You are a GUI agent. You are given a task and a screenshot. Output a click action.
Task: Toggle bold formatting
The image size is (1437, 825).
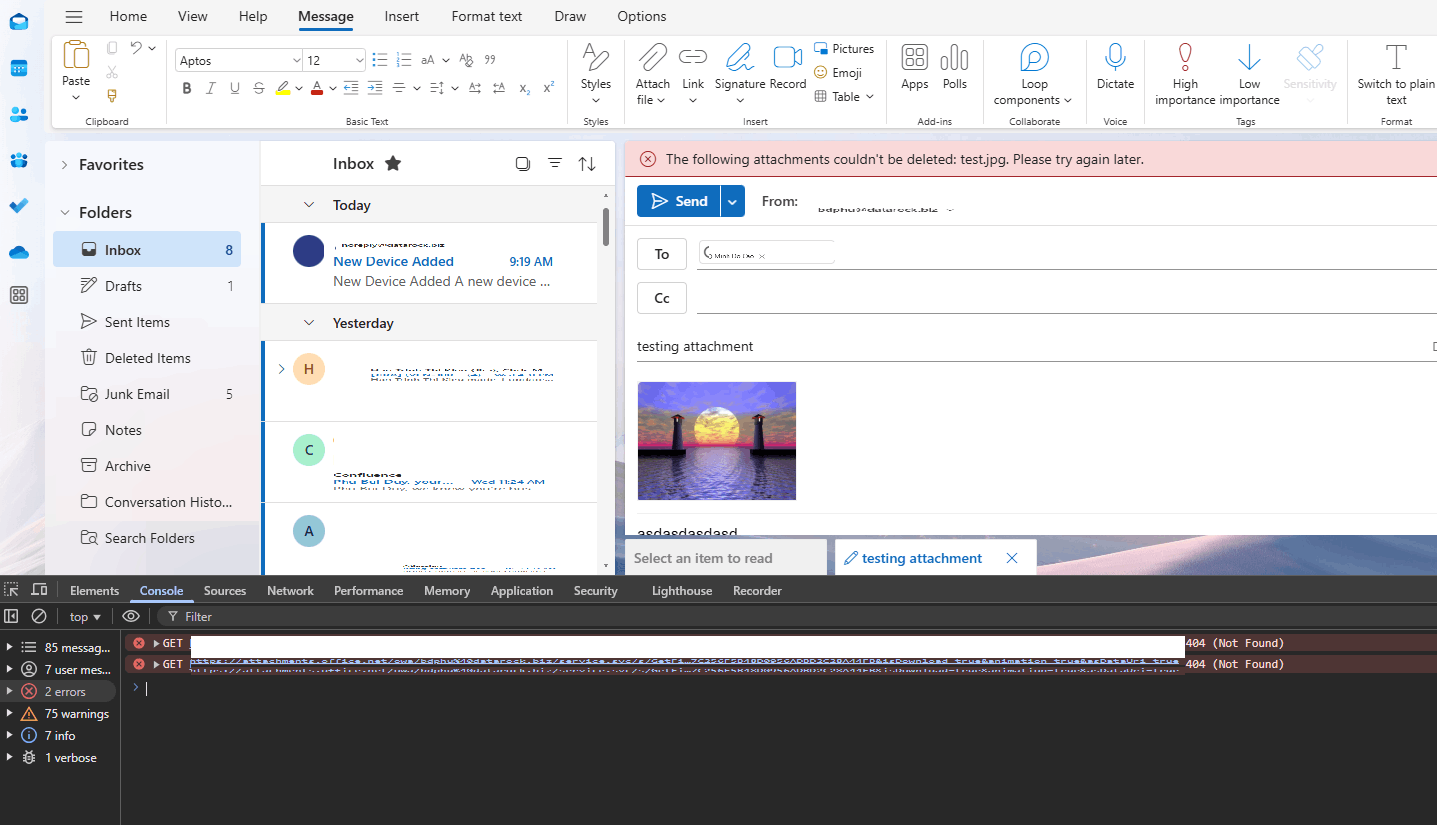[x=186, y=88]
